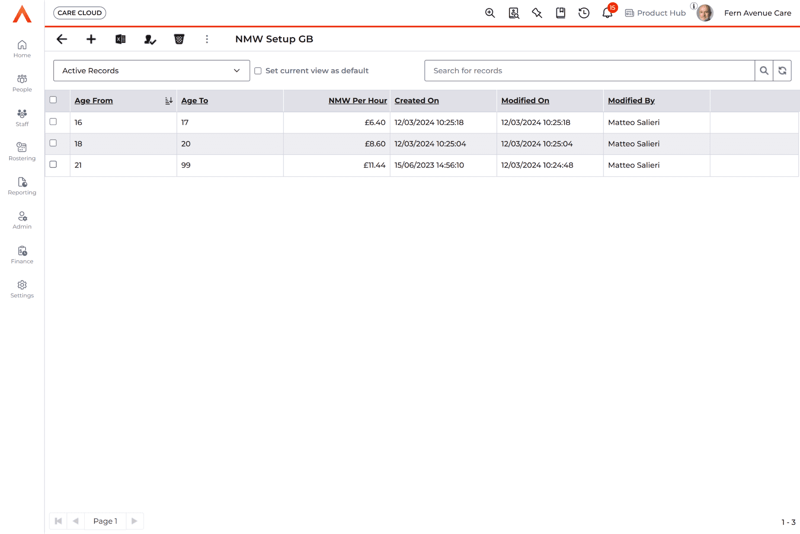This screenshot has width=800, height=534.
Task: Refresh the records list
Action: 782,71
